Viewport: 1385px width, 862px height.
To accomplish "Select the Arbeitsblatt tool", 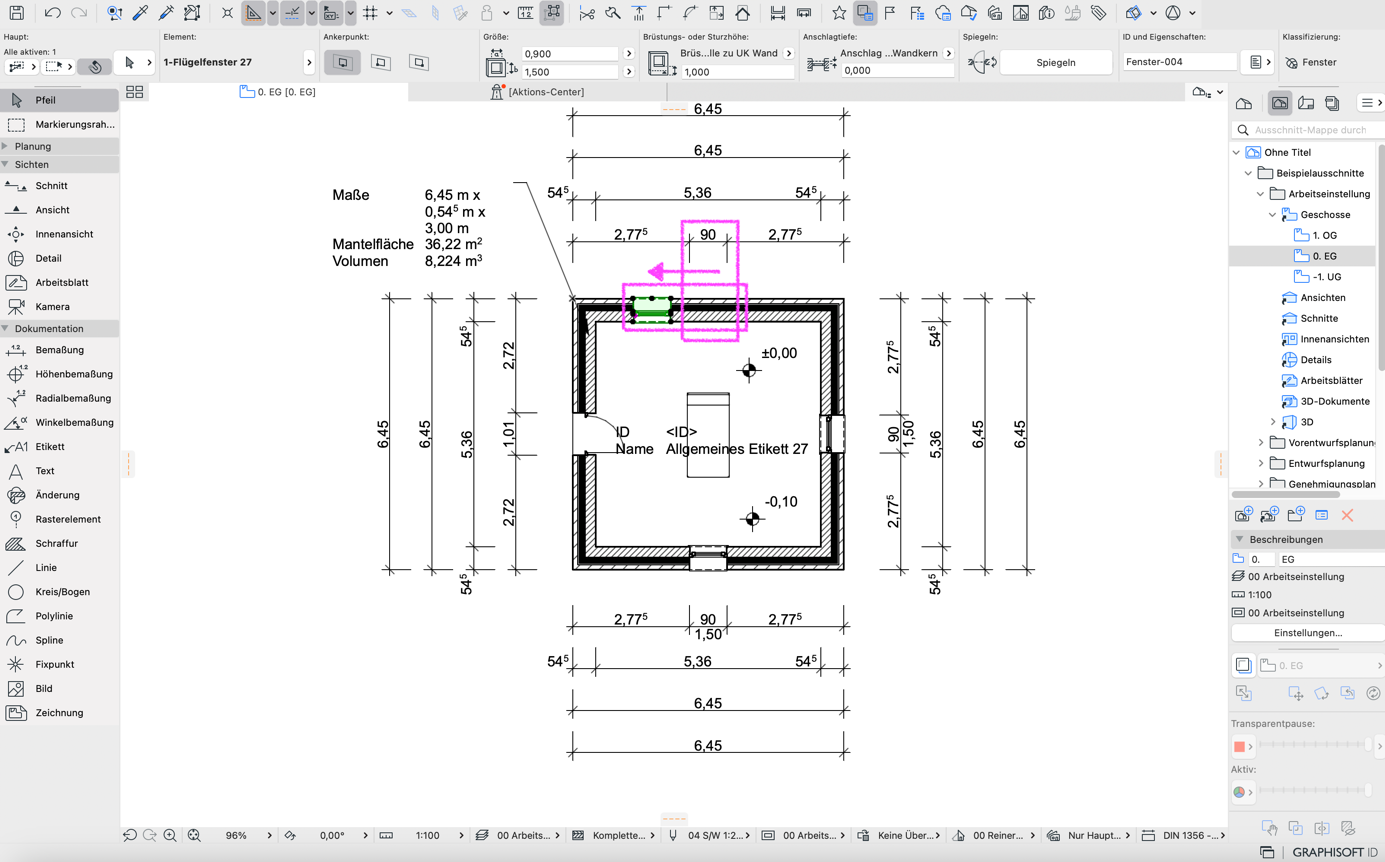I will [59, 282].
